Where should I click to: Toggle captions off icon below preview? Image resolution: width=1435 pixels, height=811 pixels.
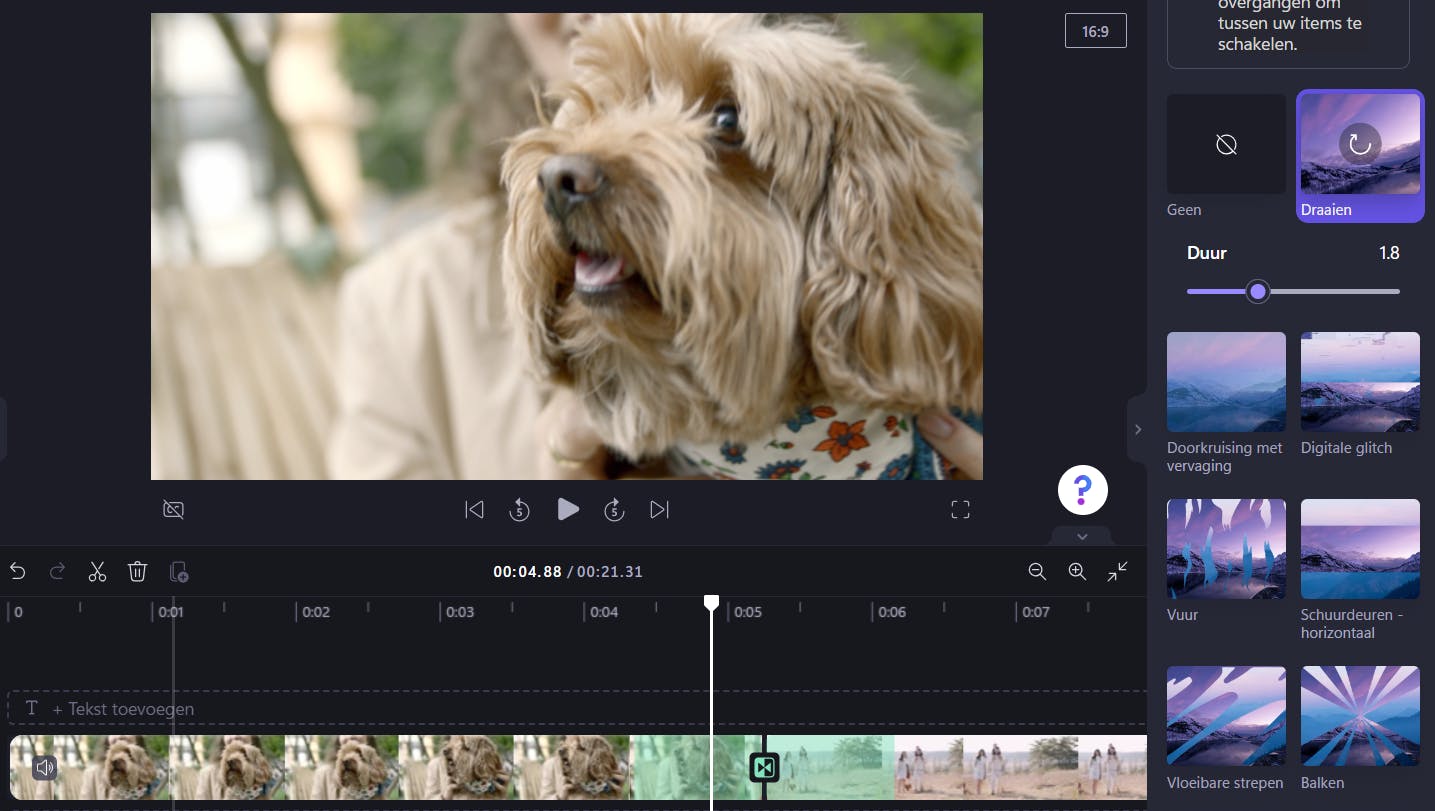173,510
